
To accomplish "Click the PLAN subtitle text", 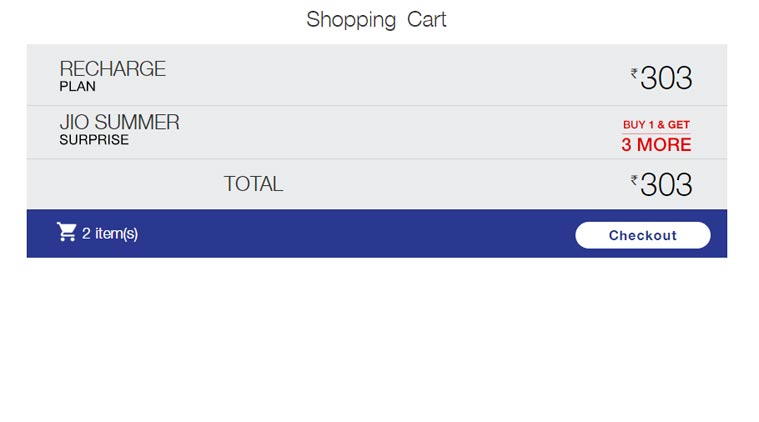I will point(77,87).
